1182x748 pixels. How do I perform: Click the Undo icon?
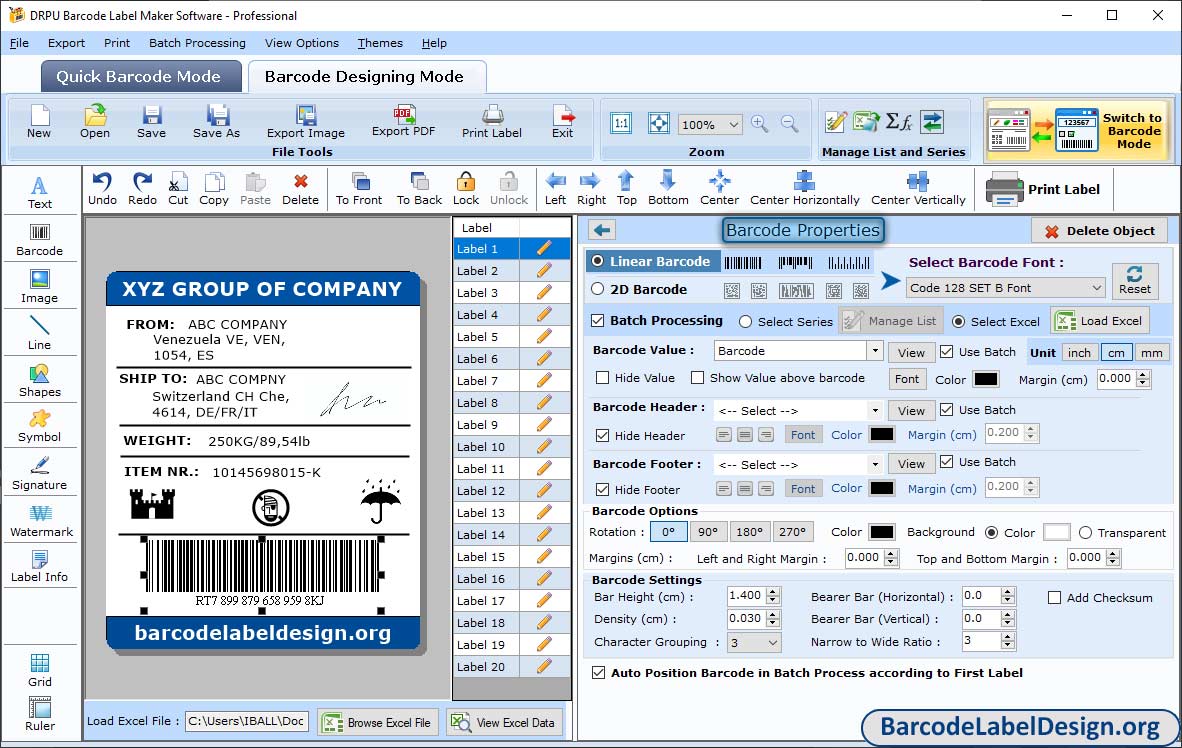102,189
